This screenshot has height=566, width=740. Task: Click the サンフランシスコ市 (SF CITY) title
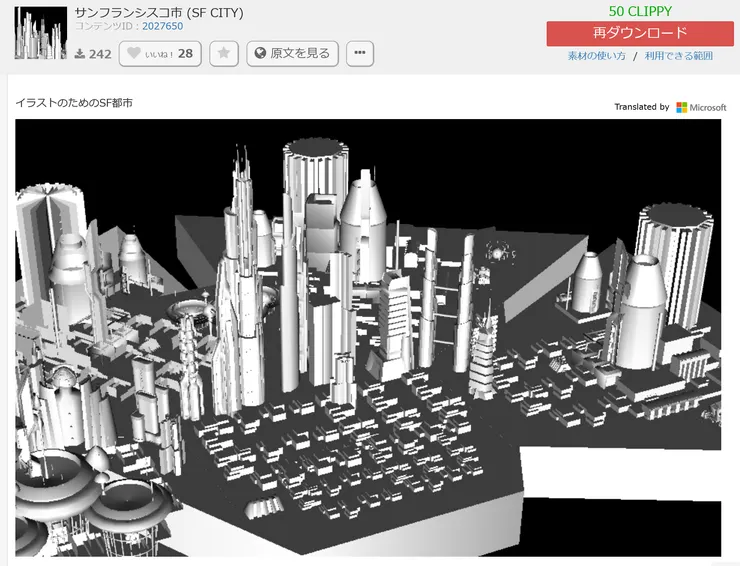click(x=159, y=12)
